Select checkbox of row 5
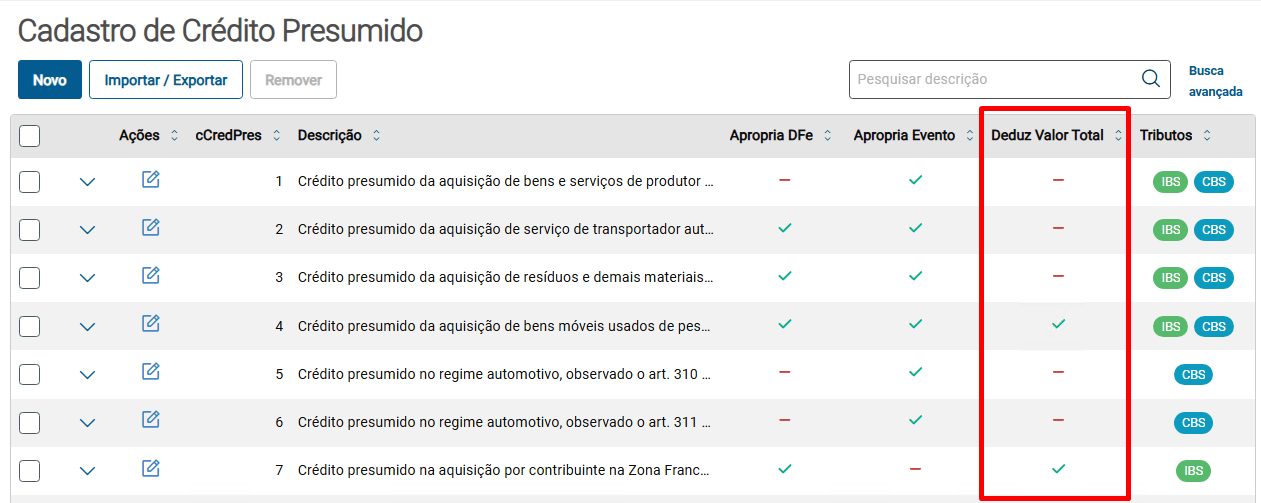Image resolution: width=1261 pixels, height=503 pixels. [30, 374]
